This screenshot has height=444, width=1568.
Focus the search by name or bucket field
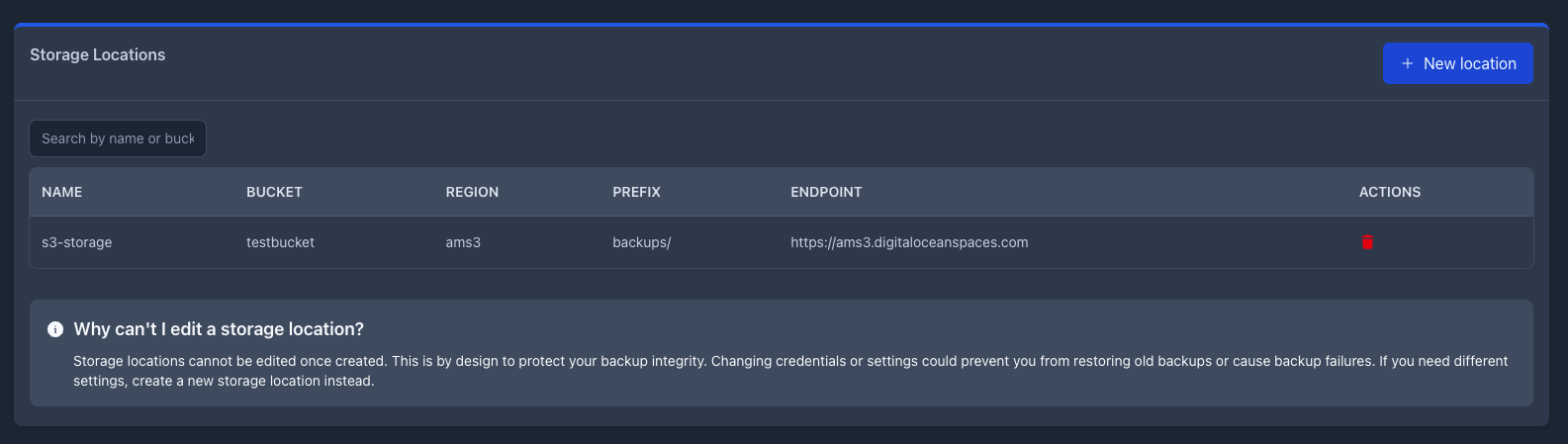pyautogui.click(x=118, y=138)
